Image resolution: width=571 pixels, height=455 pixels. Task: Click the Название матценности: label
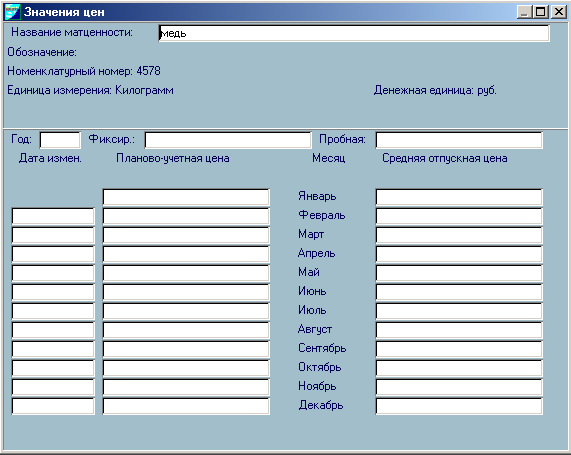click(72, 32)
